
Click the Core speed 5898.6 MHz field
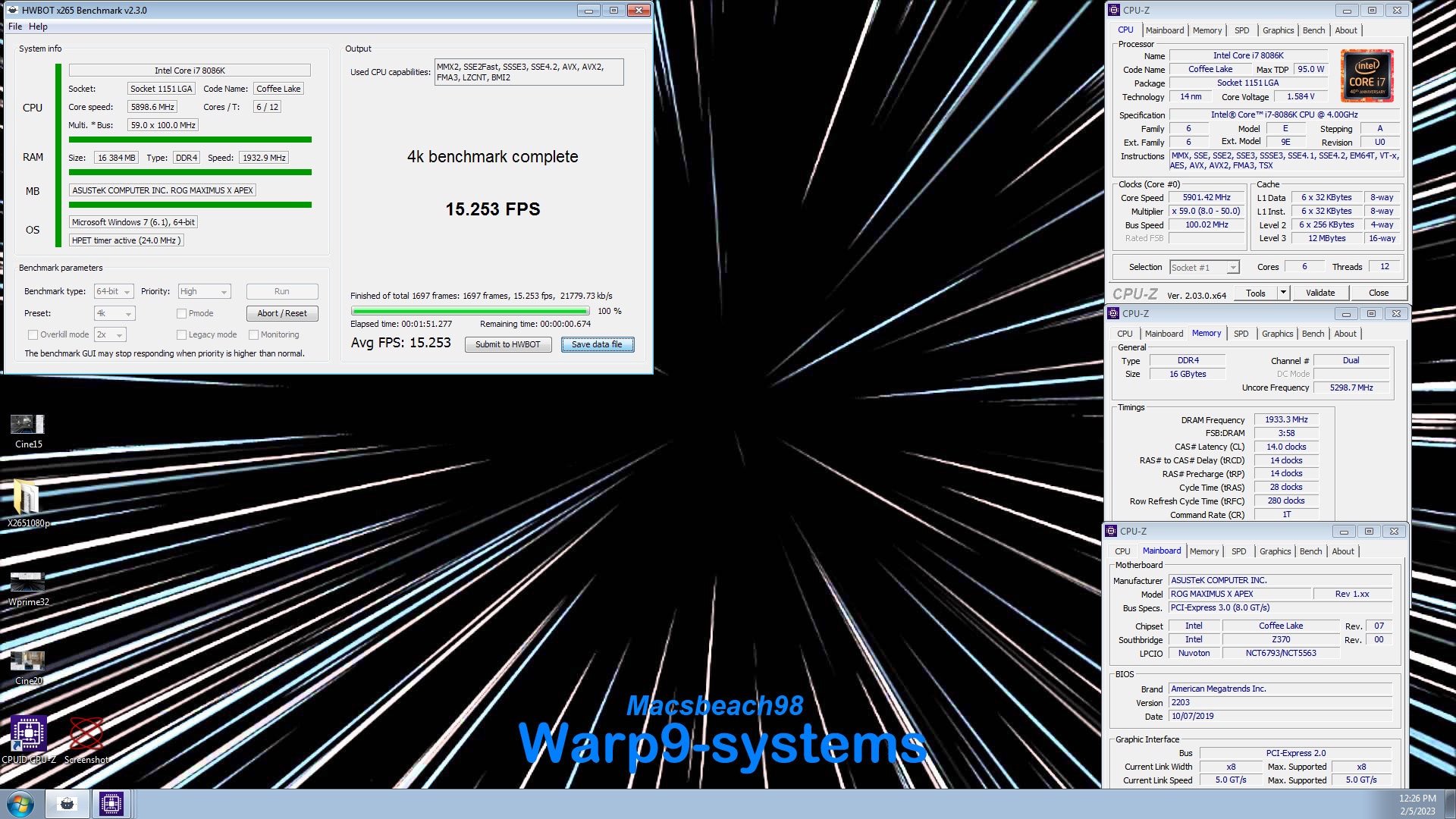pos(152,107)
